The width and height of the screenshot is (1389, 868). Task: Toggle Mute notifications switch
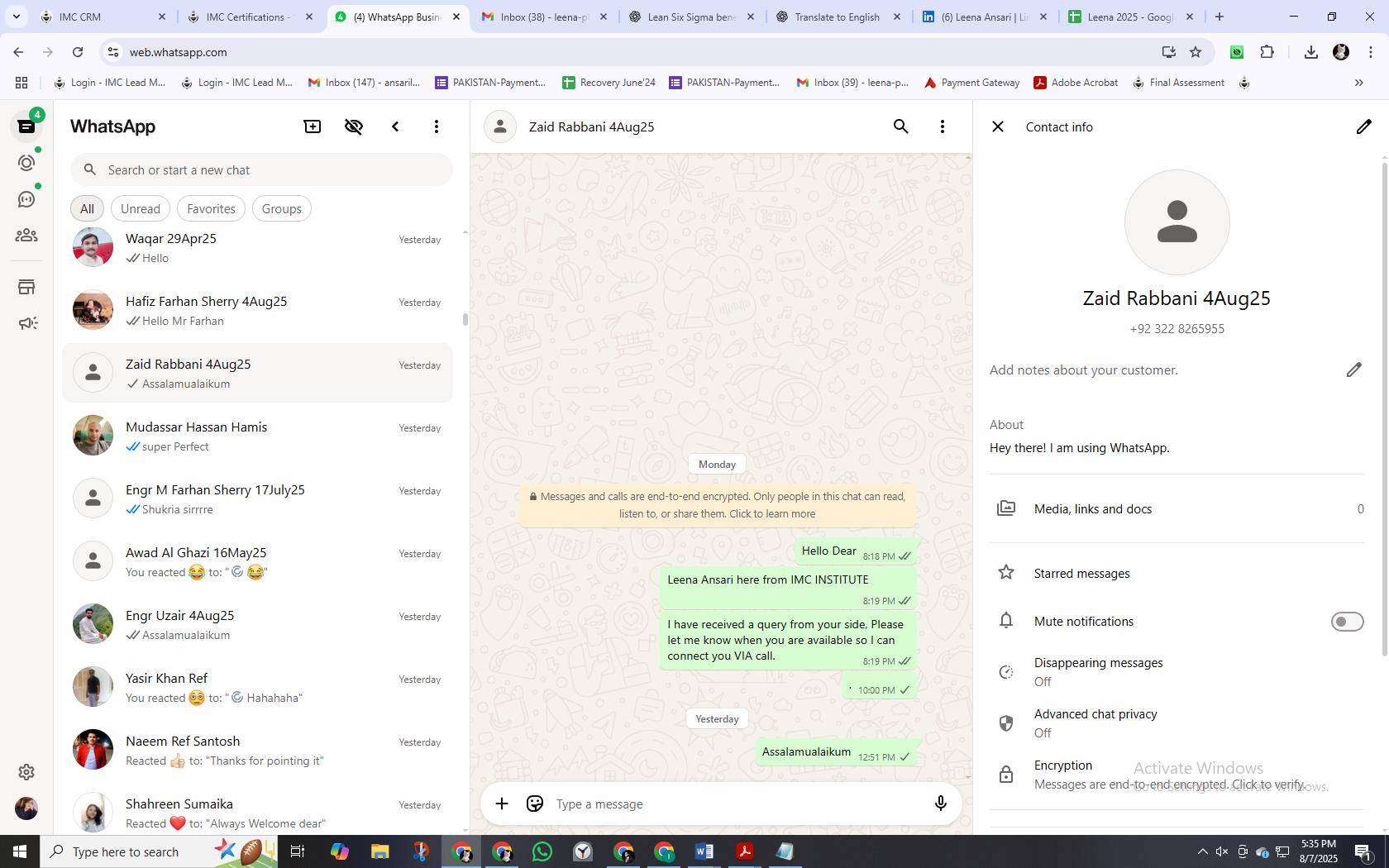(1347, 622)
